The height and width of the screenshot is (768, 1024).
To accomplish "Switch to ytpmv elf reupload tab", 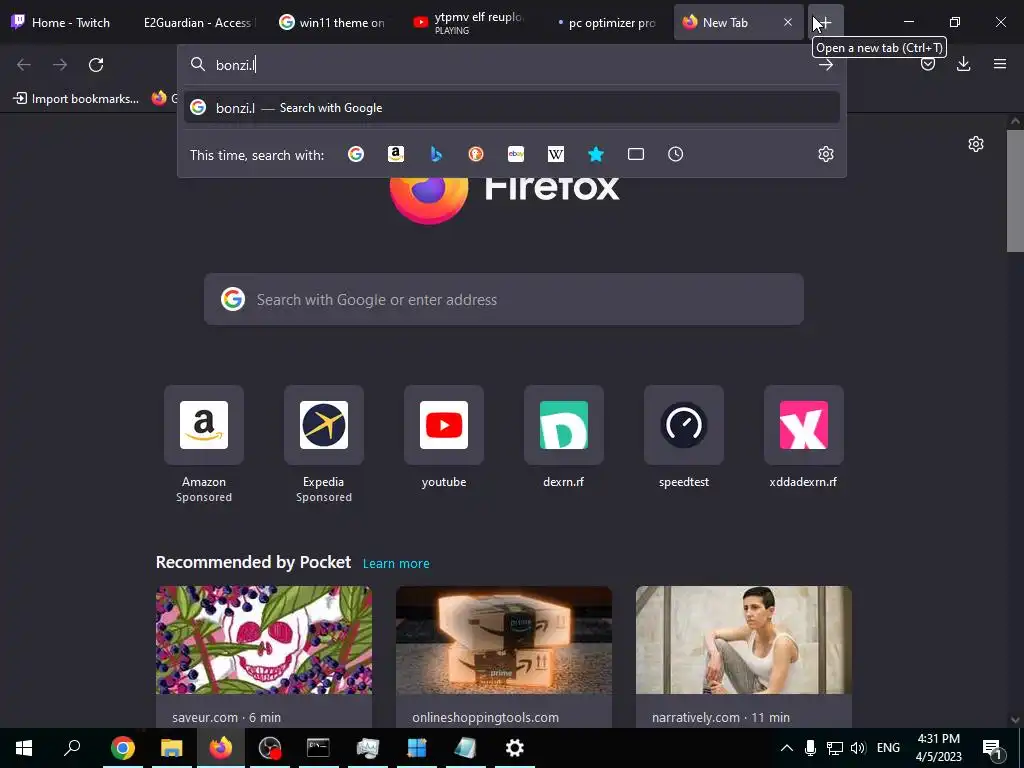I will click(469, 22).
